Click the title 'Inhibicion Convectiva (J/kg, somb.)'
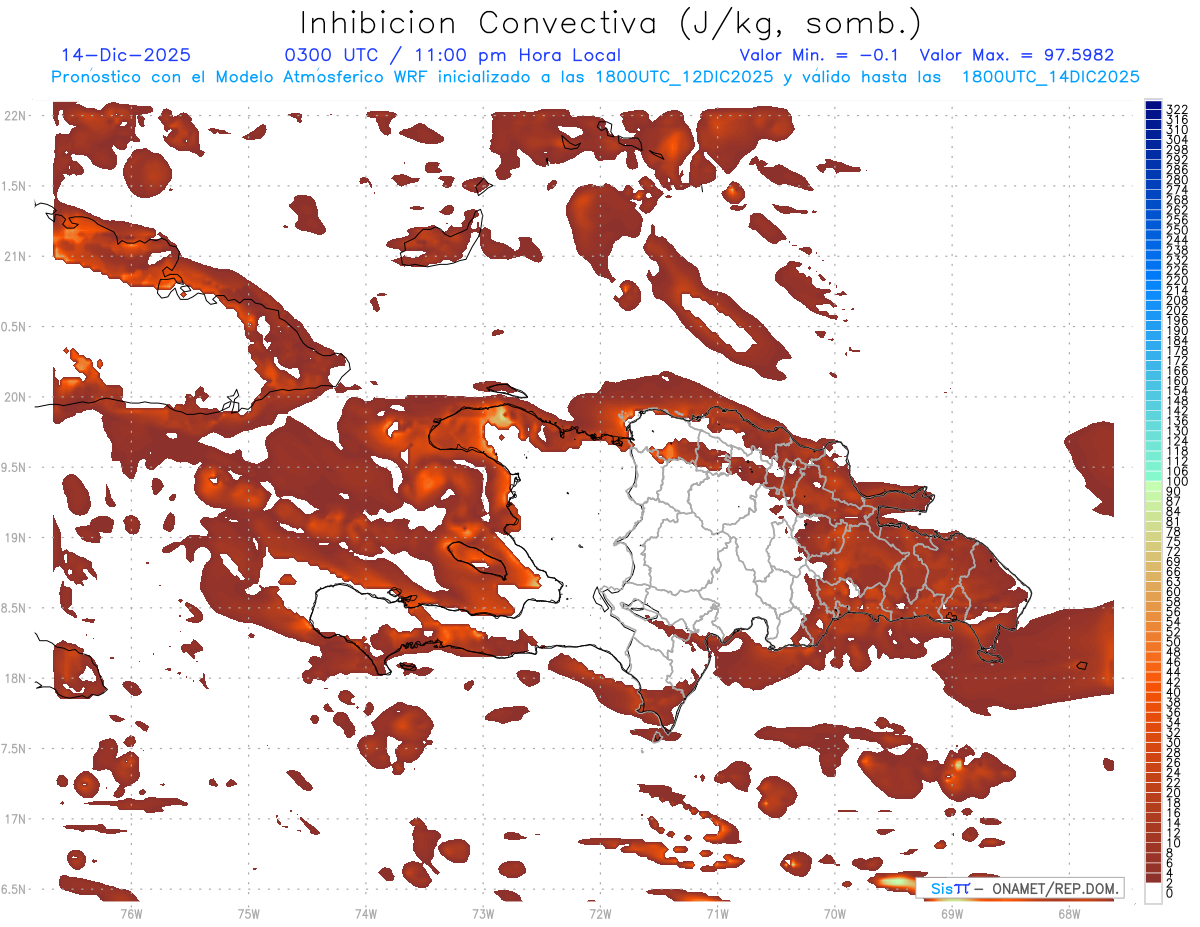 (x=610, y=23)
